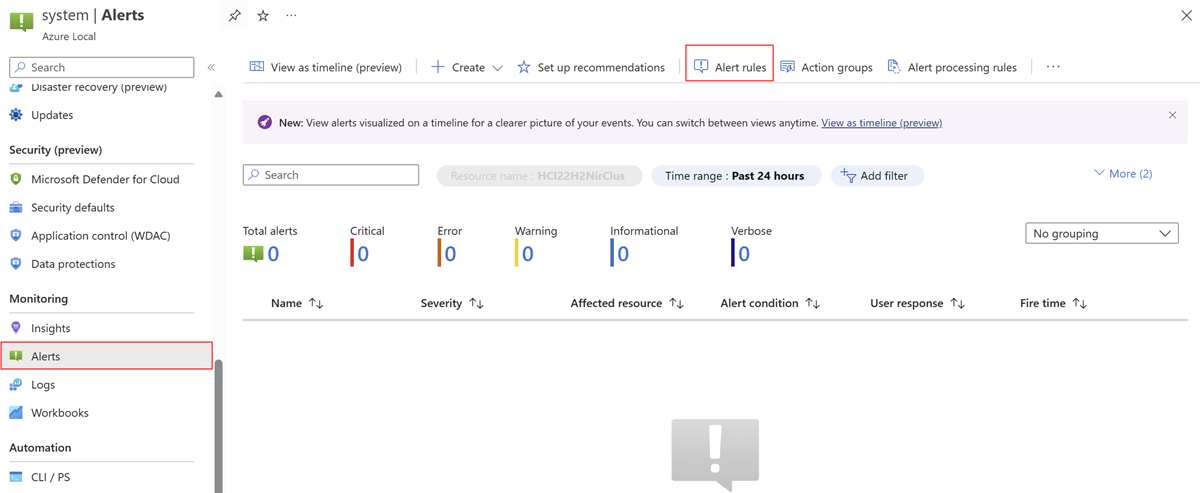
Task: Click the Insights lightbulb icon in the sidebar
Action: [16, 328]
